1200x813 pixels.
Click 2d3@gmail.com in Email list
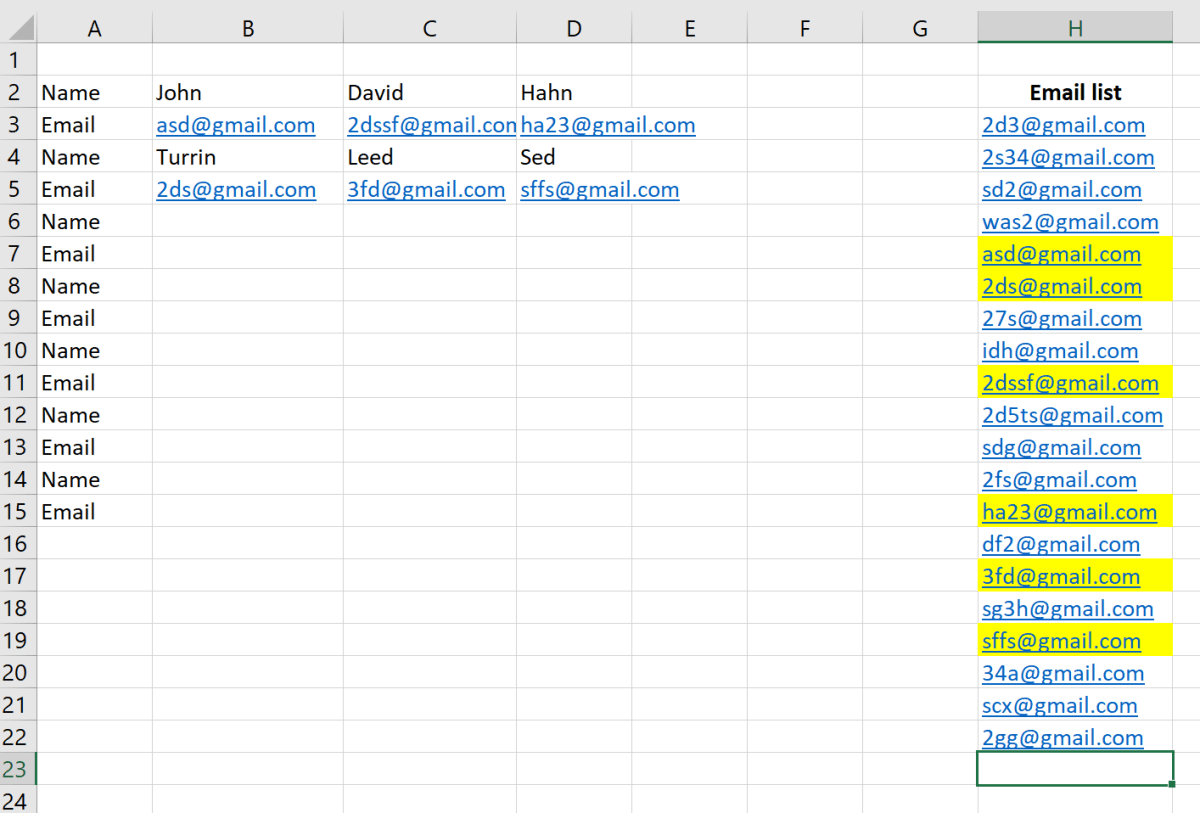tap(1064, 125)
